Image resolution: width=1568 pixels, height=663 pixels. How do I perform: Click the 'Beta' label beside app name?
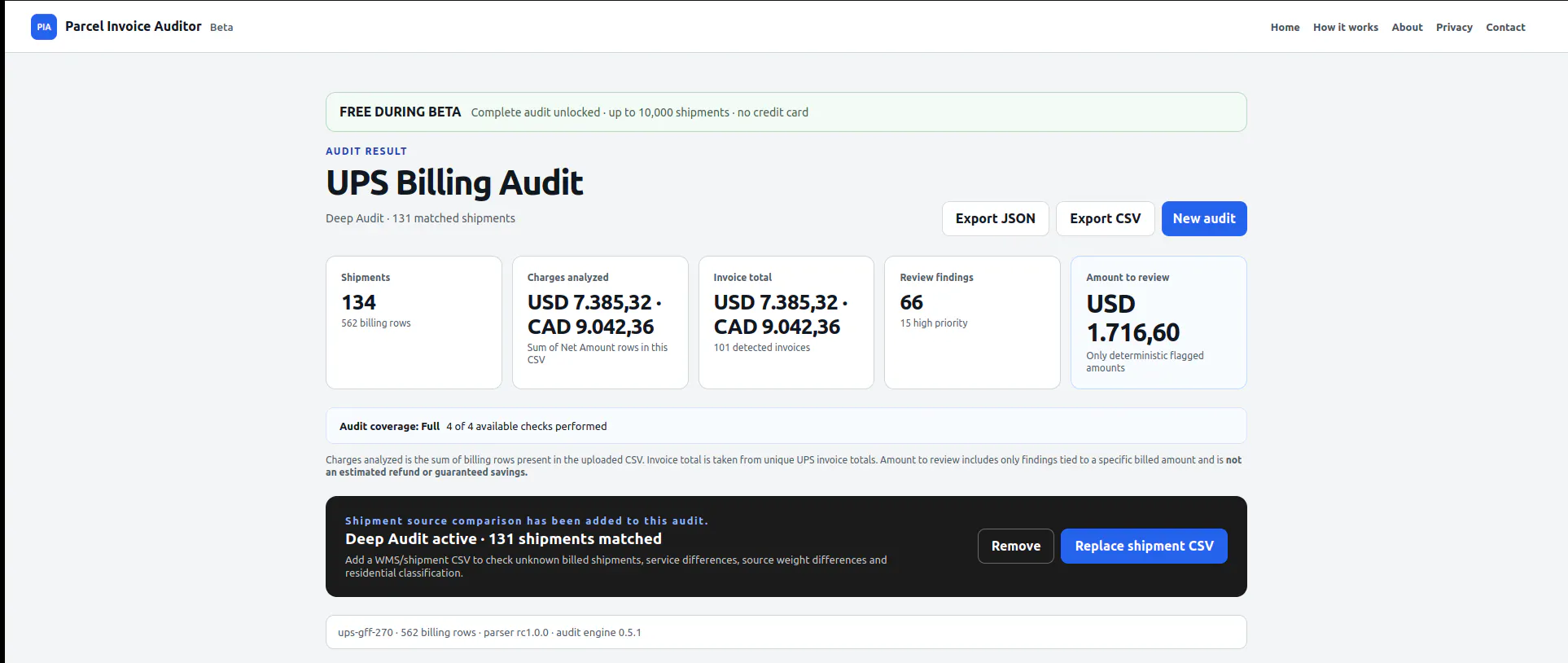coord(221,27)
